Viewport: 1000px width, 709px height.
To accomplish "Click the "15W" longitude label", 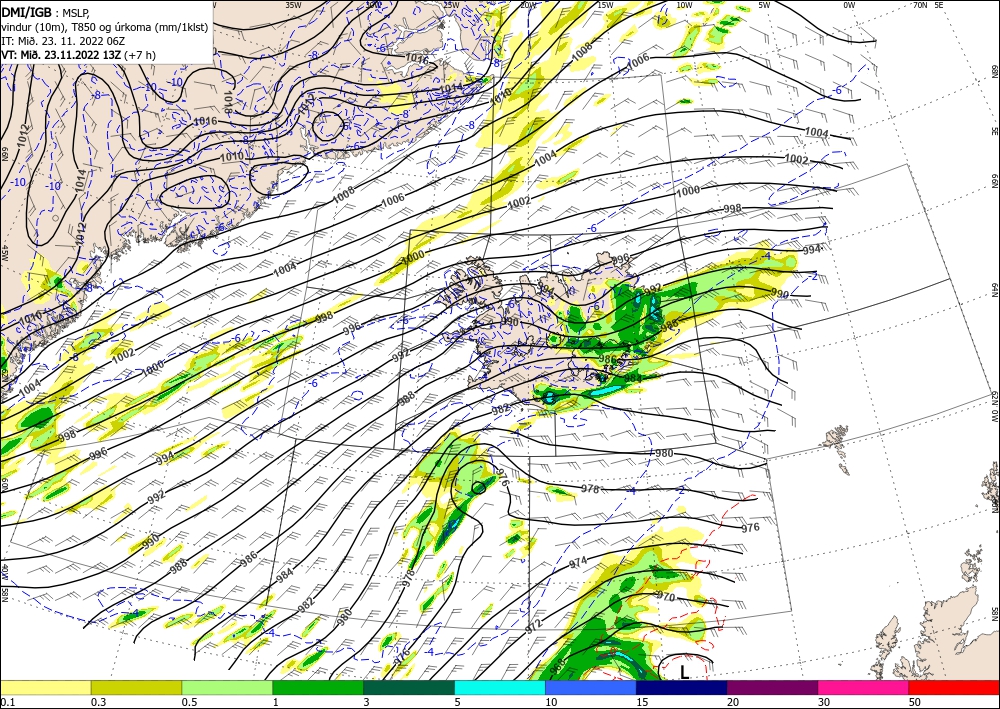I will (x=605, y=5).
